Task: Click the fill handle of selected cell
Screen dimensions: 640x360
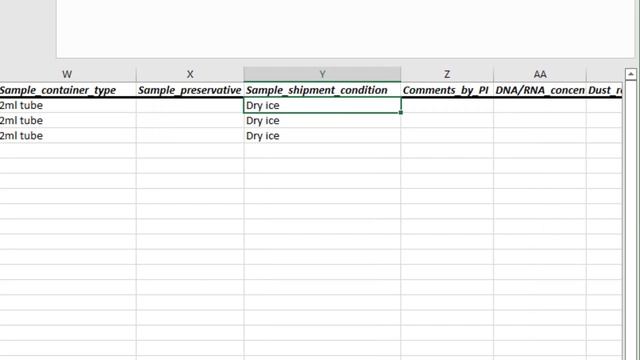Action: (401, 113)
